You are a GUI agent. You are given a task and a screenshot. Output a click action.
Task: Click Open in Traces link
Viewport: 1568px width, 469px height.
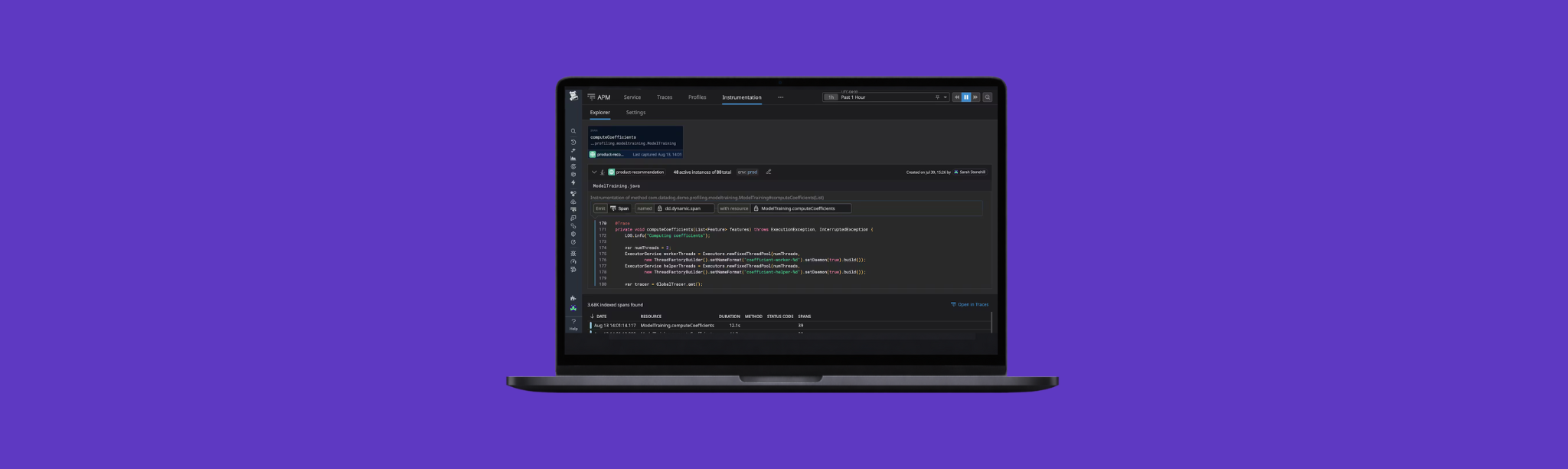click(969, 304)
